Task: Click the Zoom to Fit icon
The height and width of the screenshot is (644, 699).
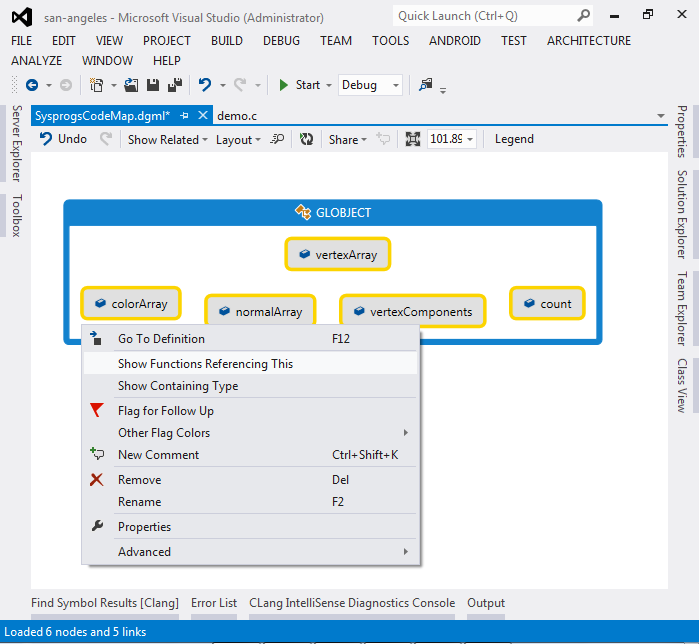Action: pyautogui.click(x=413, y=139)
